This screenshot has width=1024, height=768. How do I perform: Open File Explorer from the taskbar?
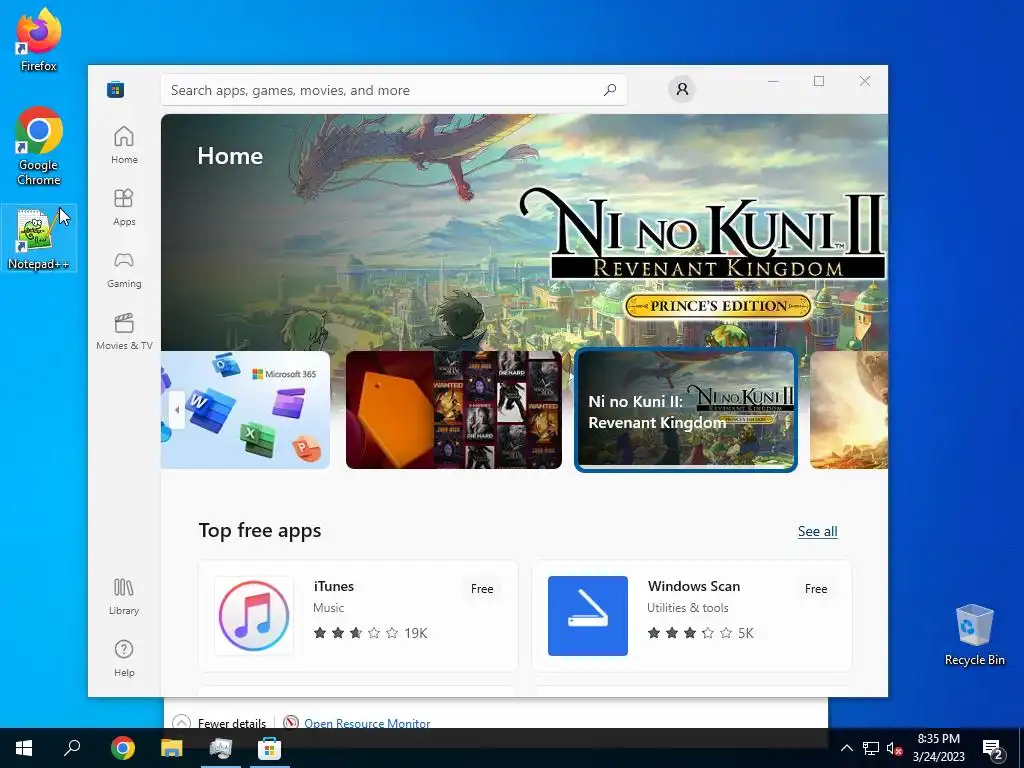(x=172, y=748)
